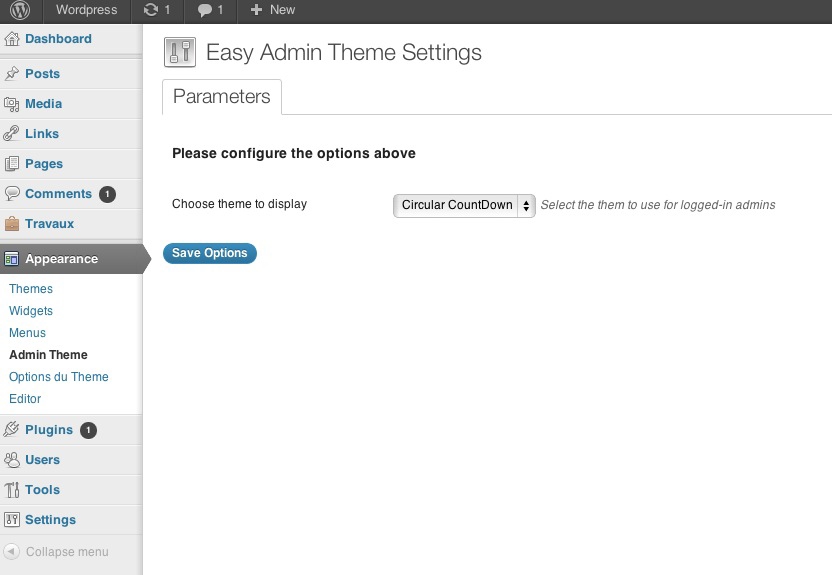
Task: Click the Wordpress site name in the admin bar
Action: (86, 10)
